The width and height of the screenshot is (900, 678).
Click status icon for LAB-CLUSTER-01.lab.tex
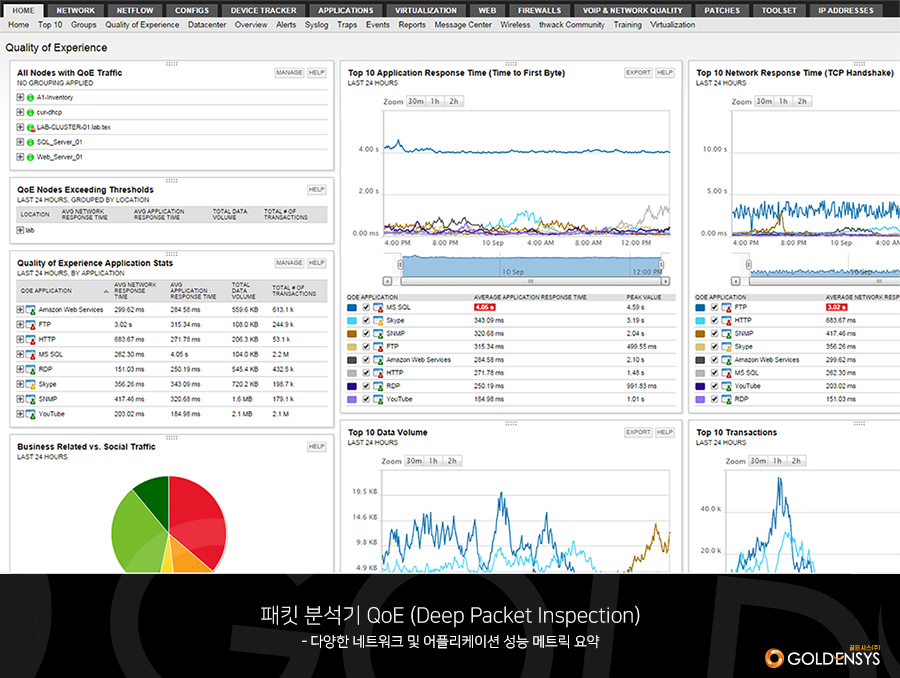pyautogui.click(x=30, y=127)
